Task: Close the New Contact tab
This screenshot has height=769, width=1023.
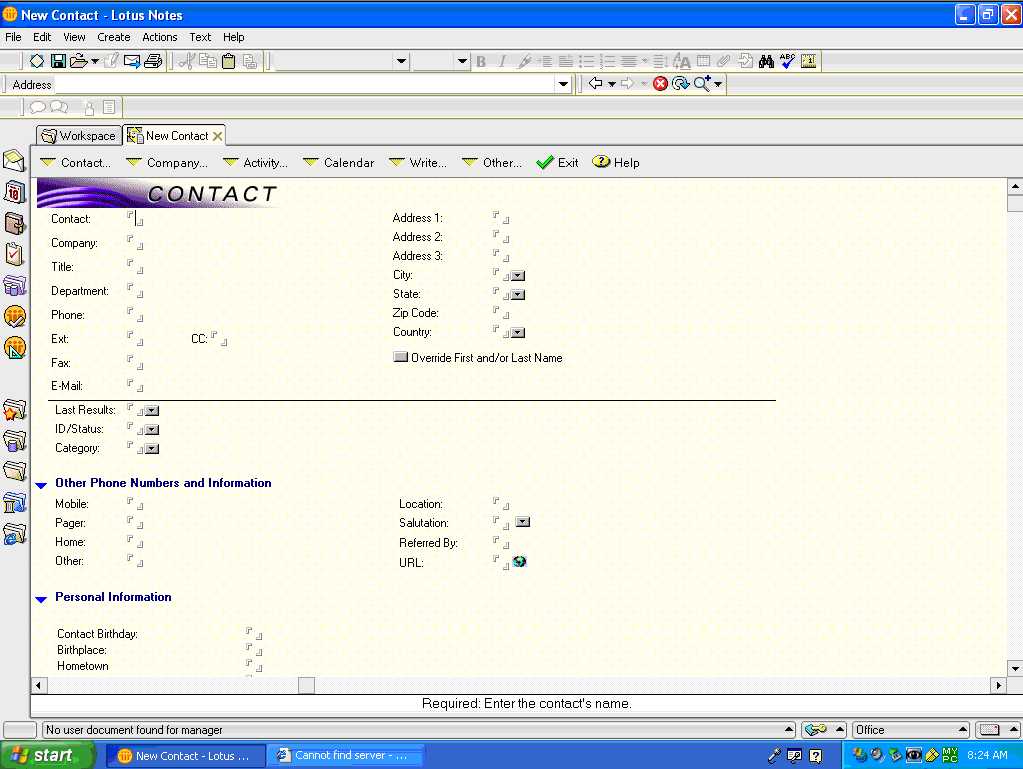Action: click(217, 136)
